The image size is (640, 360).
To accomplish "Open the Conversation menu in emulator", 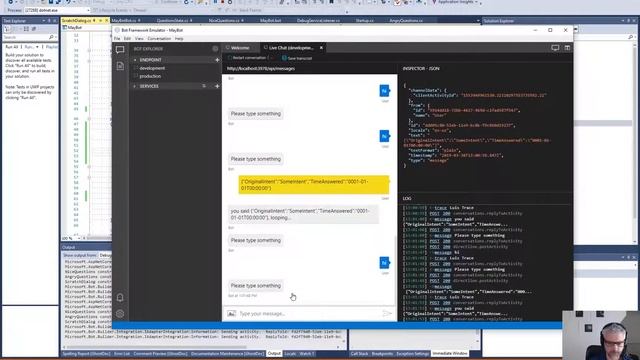I will [159, 38].
